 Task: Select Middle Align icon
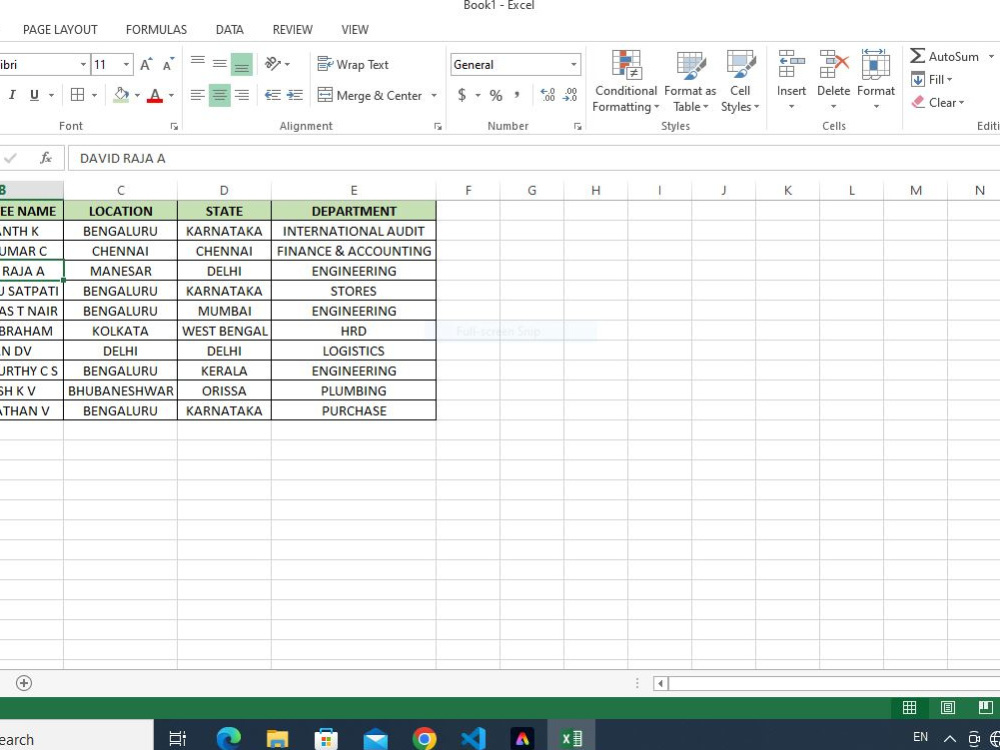pos(219,64)
